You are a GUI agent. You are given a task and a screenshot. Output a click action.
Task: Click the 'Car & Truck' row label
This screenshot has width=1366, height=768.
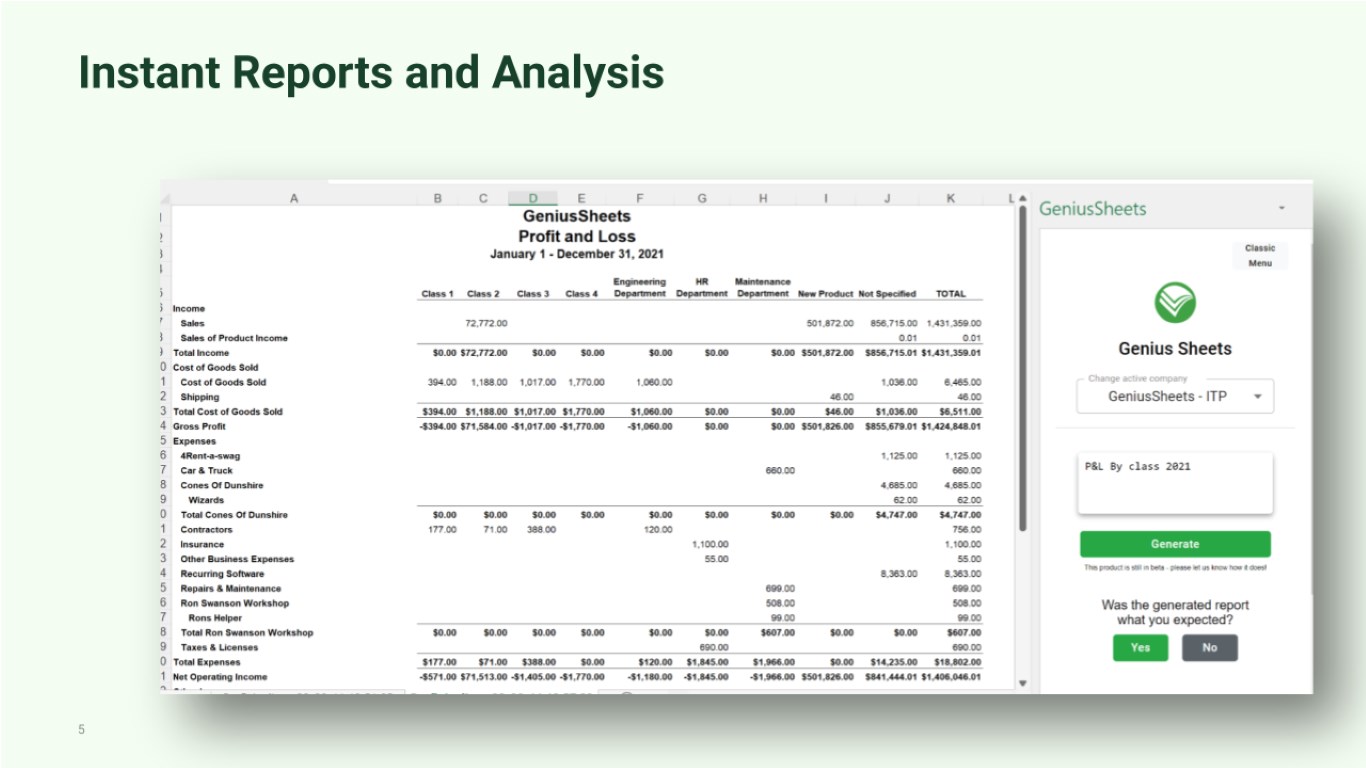click(x=206, y=471)
